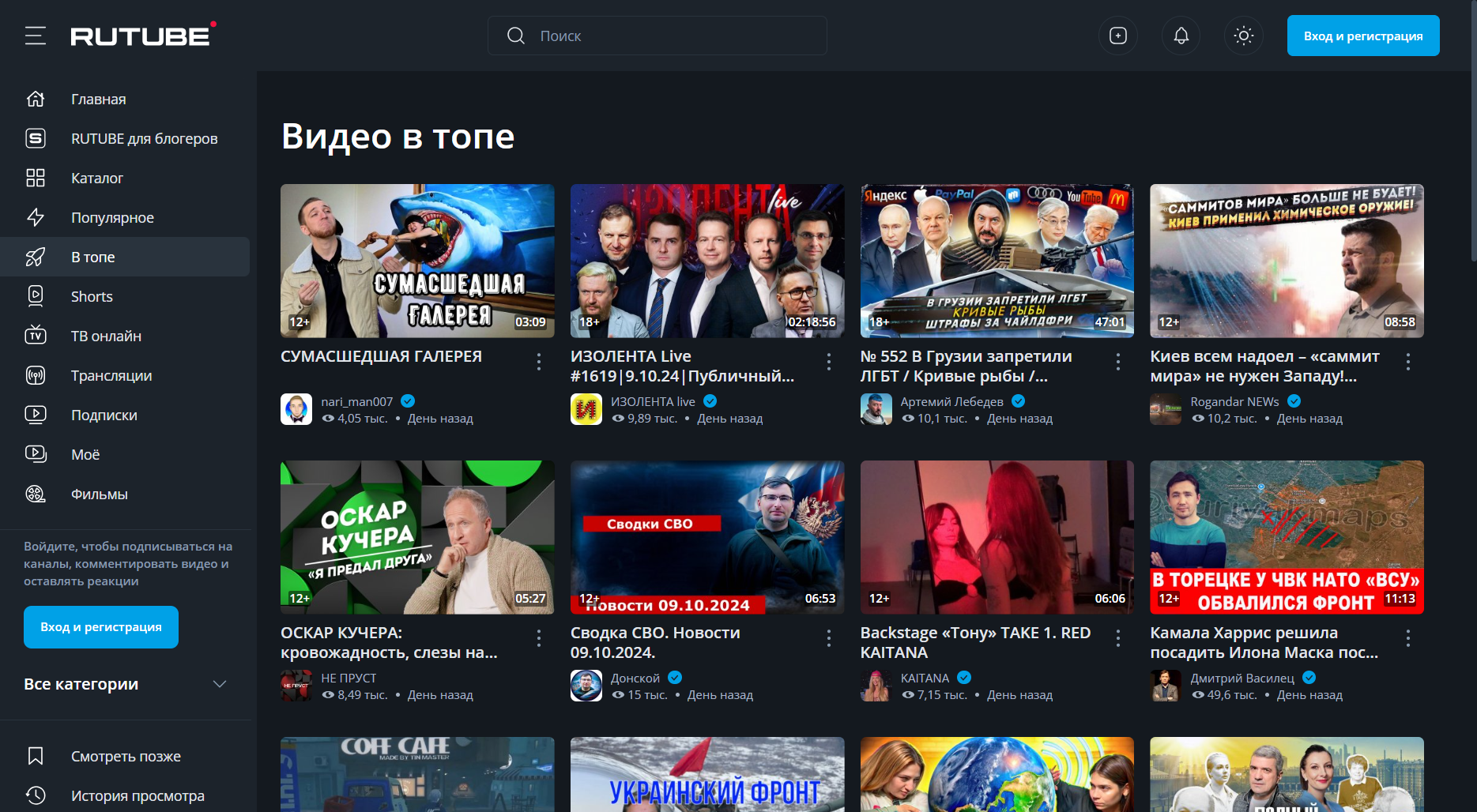This screenshot has height=812, width=1477.
Task: Open three-dot menu for ОСКАР КУЧЕРА video
Action: 539,638
